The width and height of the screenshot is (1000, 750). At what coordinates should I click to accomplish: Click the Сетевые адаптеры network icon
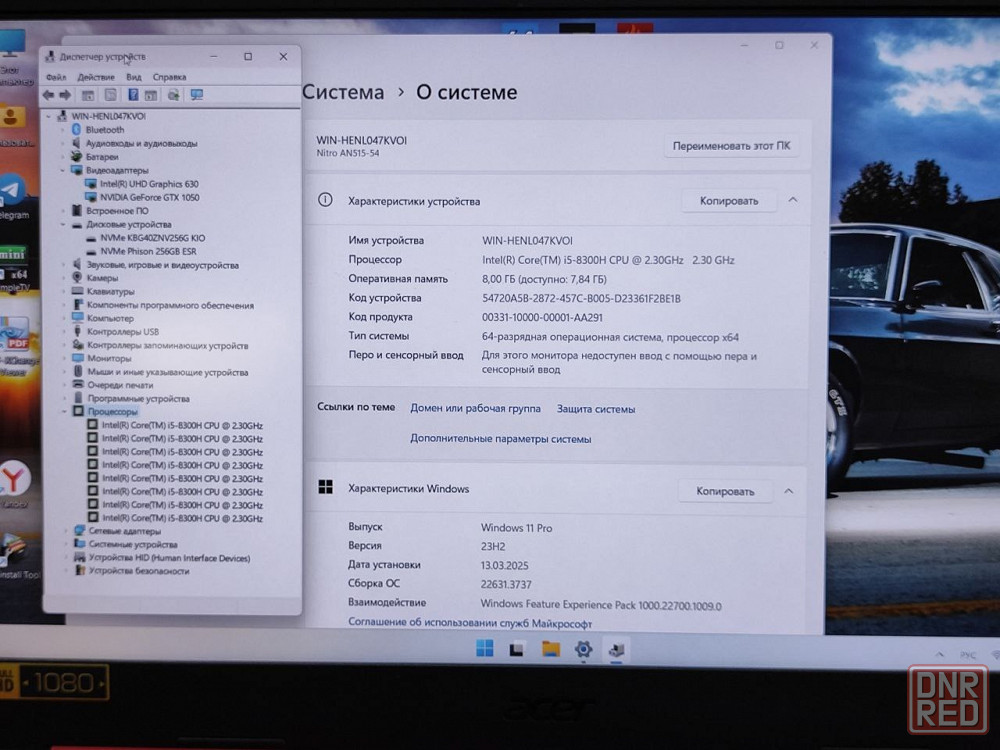point(80,531)
